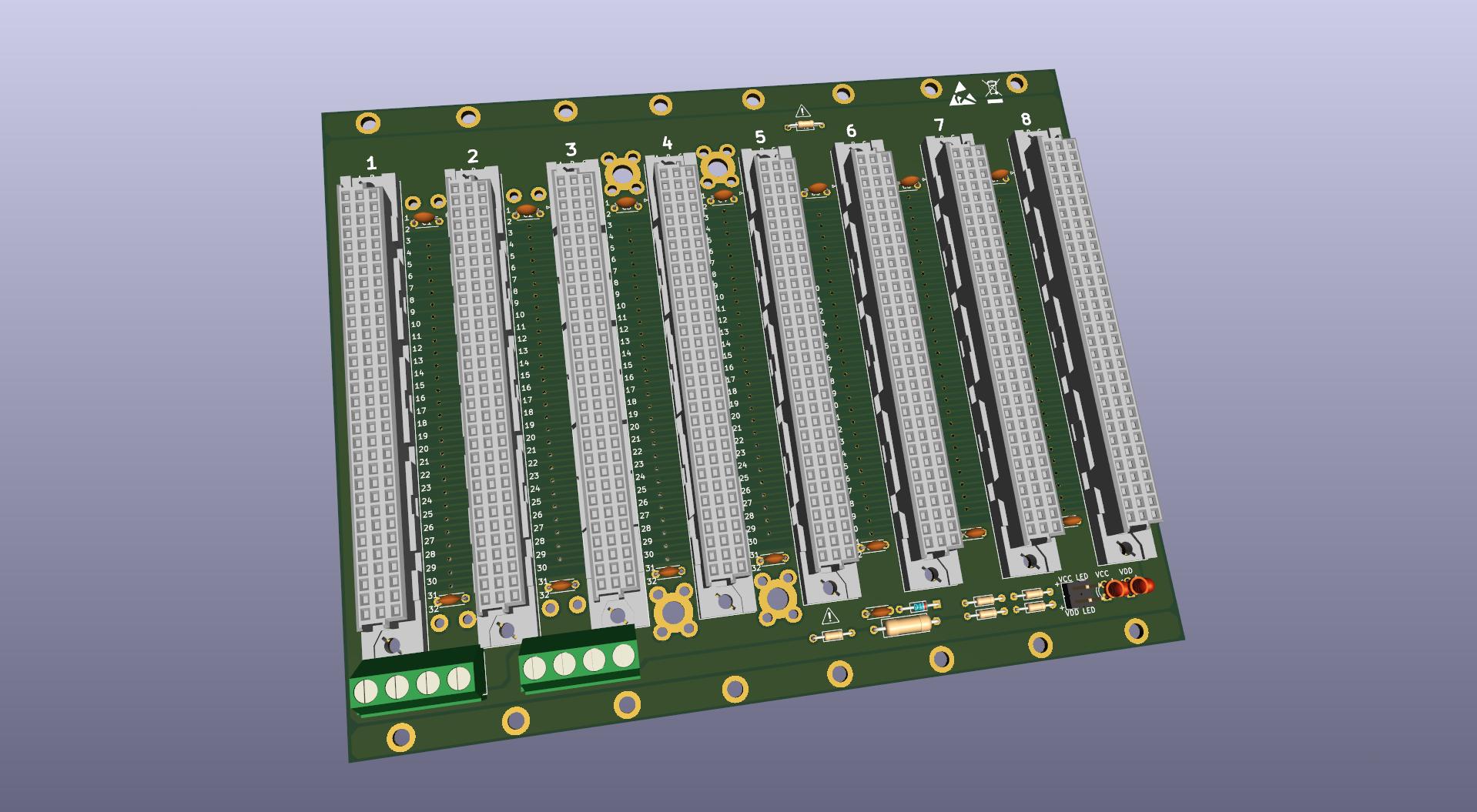Click the ESD sensitivity triangle symbol
Viewport: 1477px width, 812px height.
[x=962, y=93]
